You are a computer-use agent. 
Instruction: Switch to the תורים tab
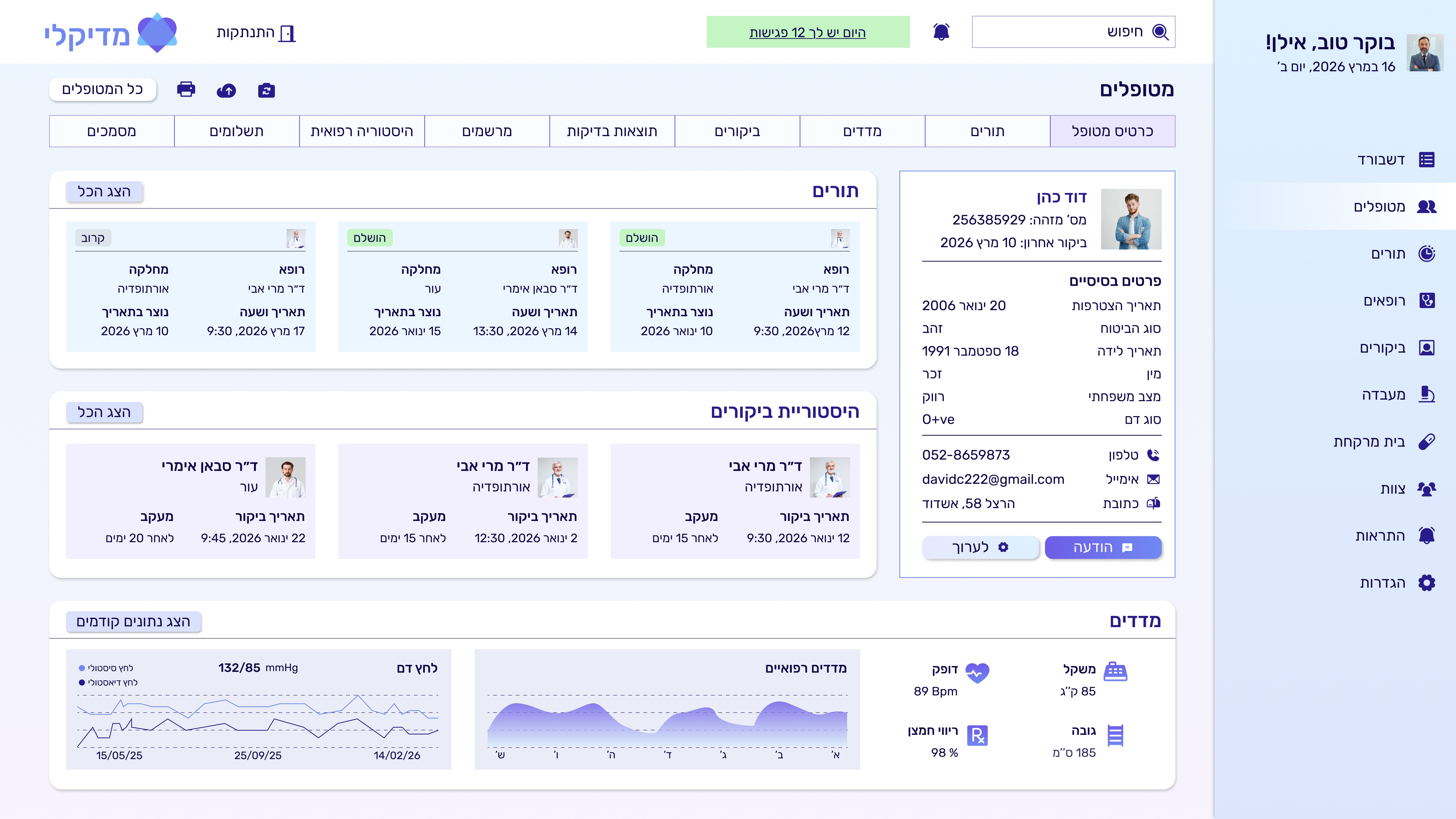[987, 131]
